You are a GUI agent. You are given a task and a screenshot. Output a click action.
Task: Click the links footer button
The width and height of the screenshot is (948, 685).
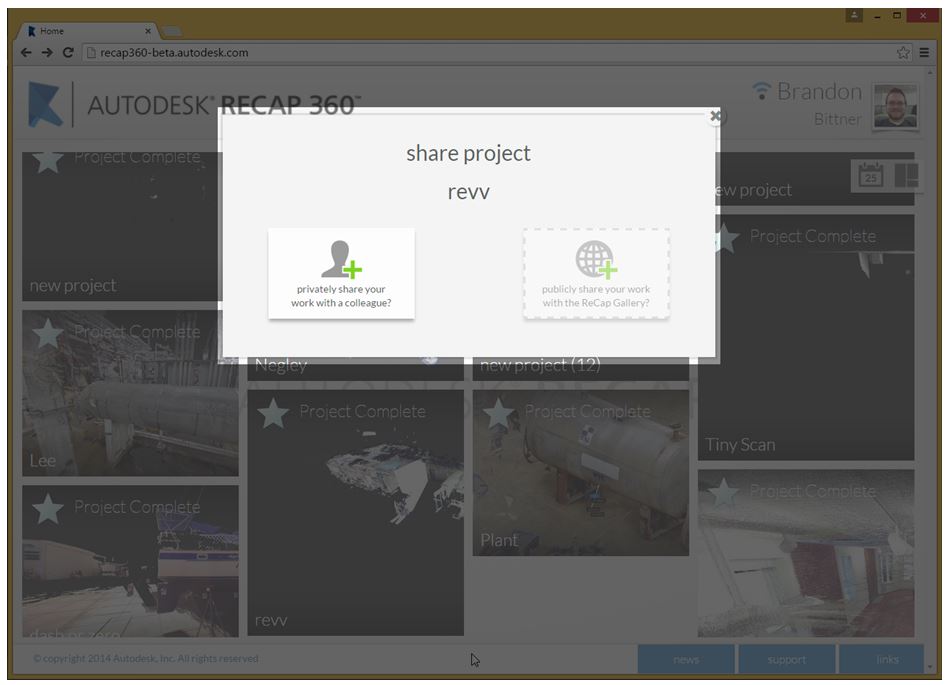(x=881, y=660)
